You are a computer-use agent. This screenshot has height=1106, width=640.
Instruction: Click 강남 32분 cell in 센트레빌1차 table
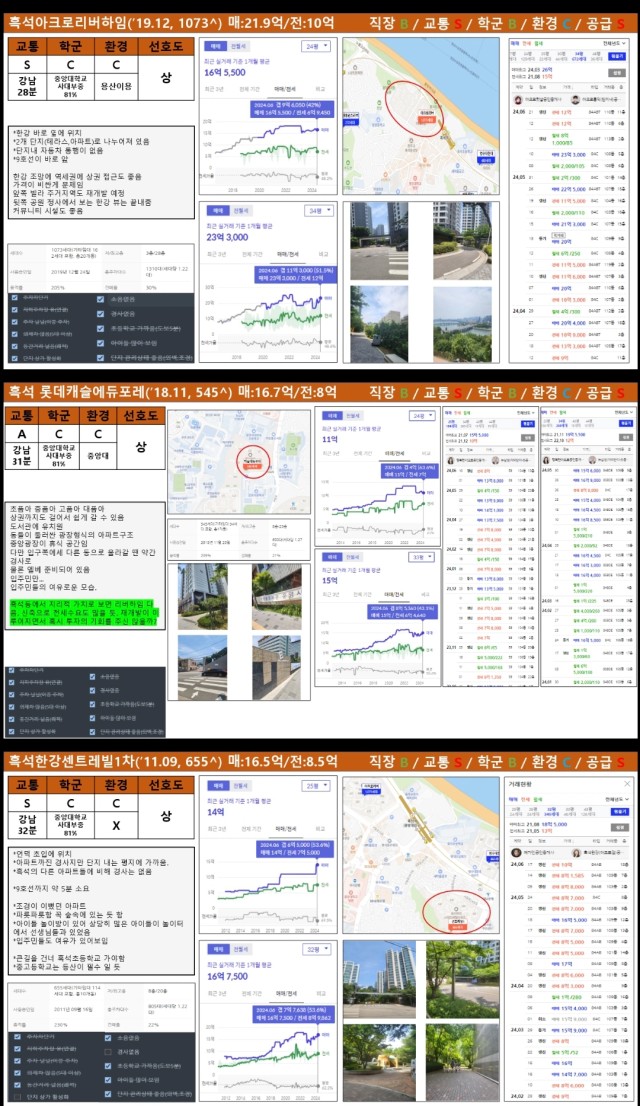(x=27, y=825)
